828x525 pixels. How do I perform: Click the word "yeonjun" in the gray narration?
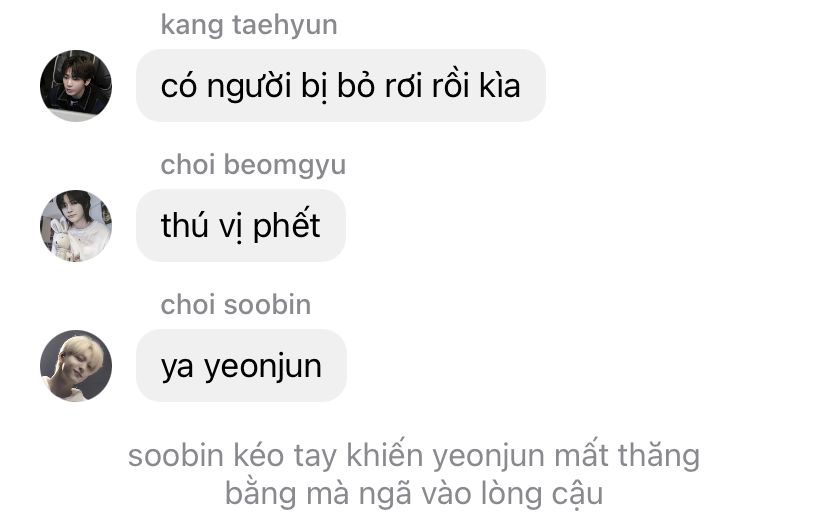(488, 457)
